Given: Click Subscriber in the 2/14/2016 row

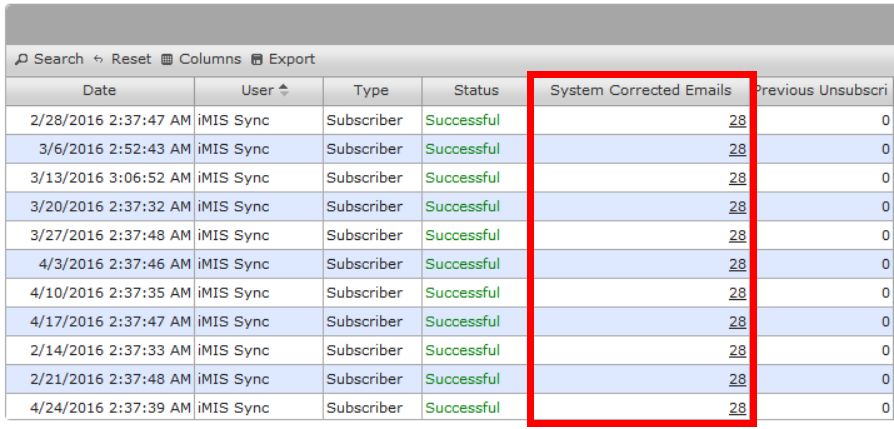Looking at the screenshot, I should [x=364, y=350].
